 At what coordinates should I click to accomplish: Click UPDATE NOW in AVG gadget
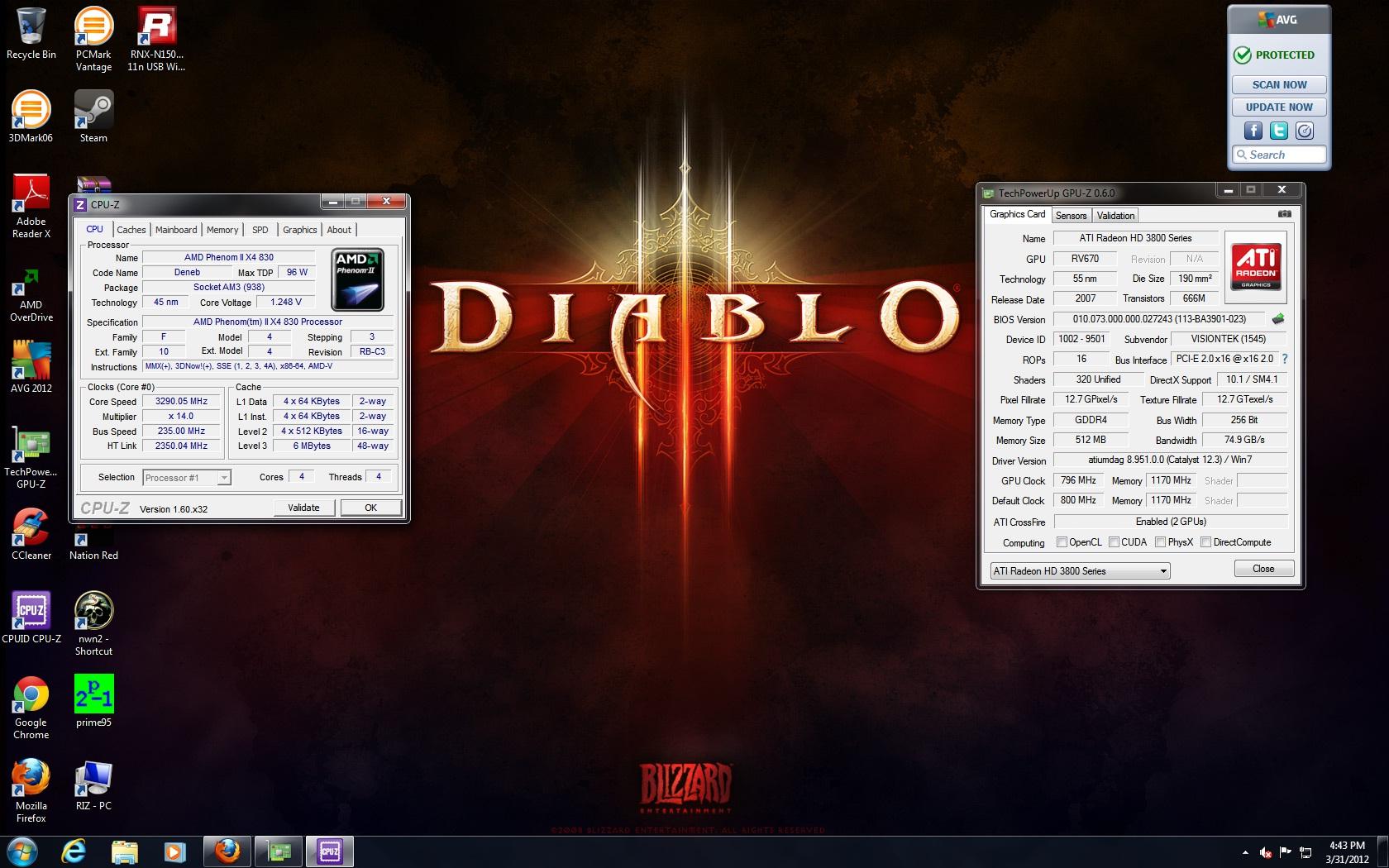pyautogui.click(x=1279, y=107)
